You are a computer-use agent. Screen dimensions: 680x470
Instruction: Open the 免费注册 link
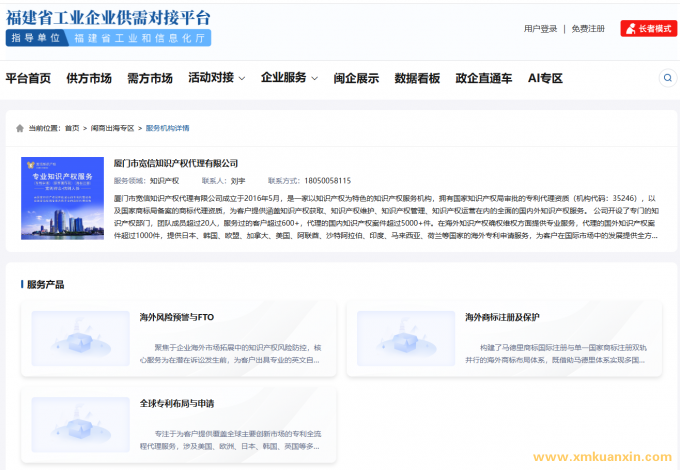(x=588, y=29)
